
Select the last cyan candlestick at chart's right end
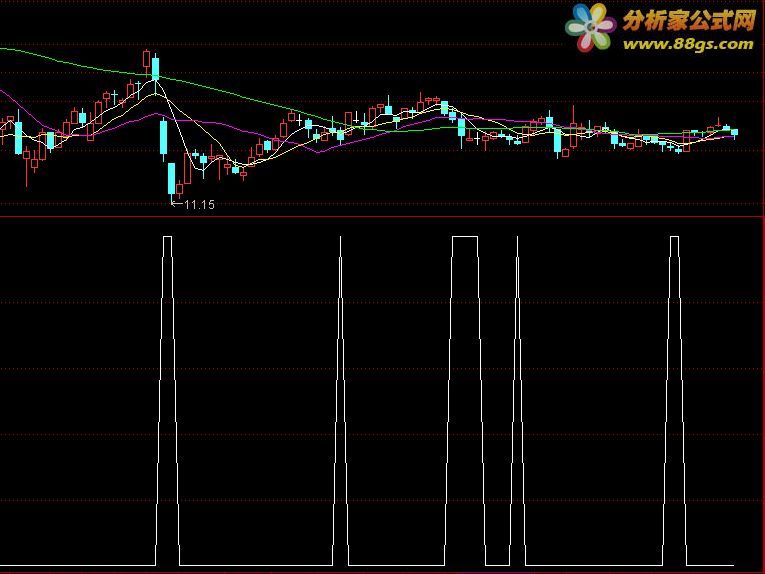click(x=734, y=132)
